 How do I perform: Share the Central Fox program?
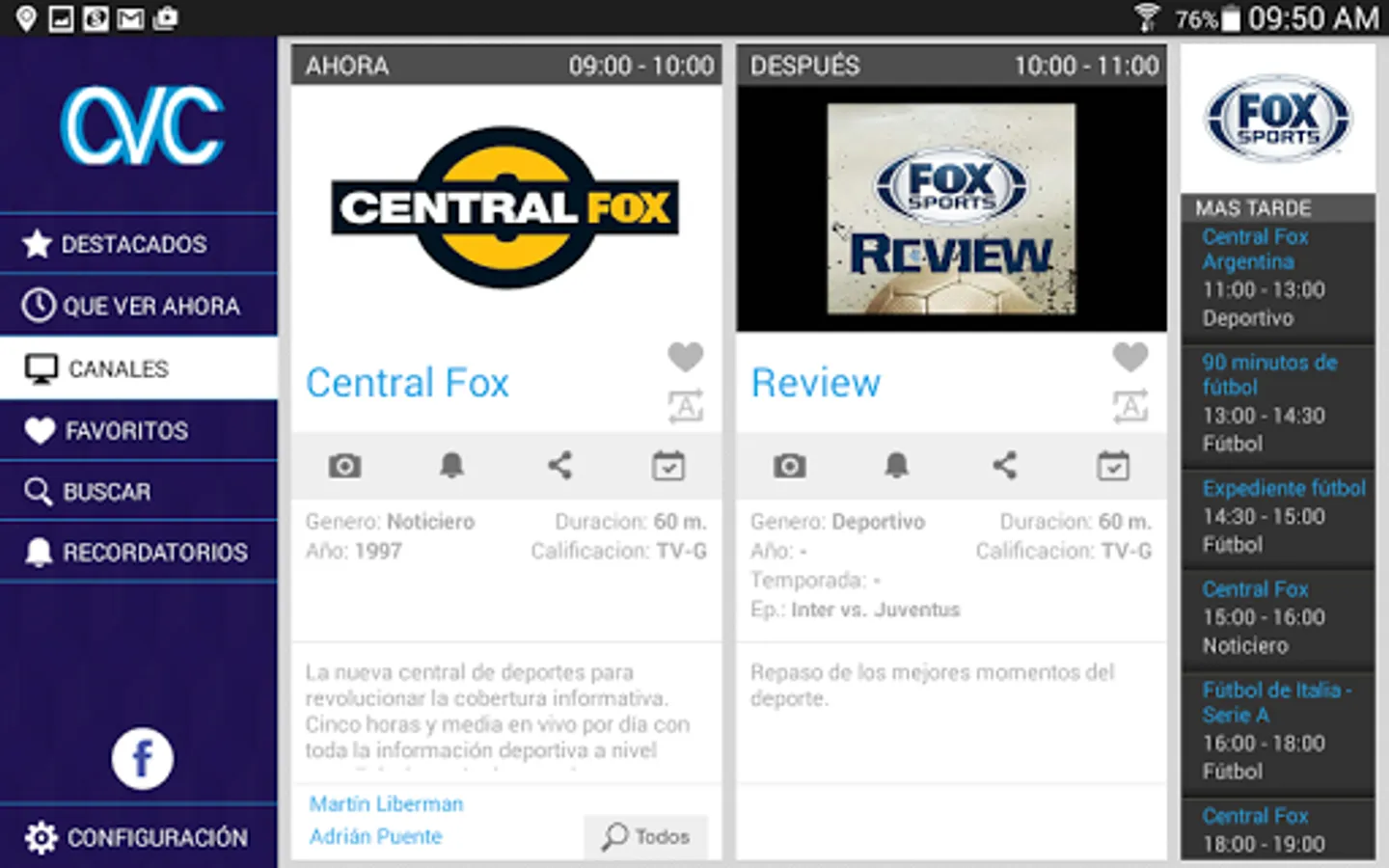tap(559, 466)
